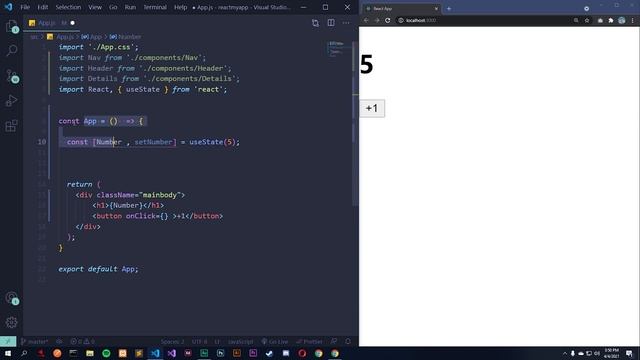
Task: Click line 10 useState(5) code
Action: tap(214, 142)
